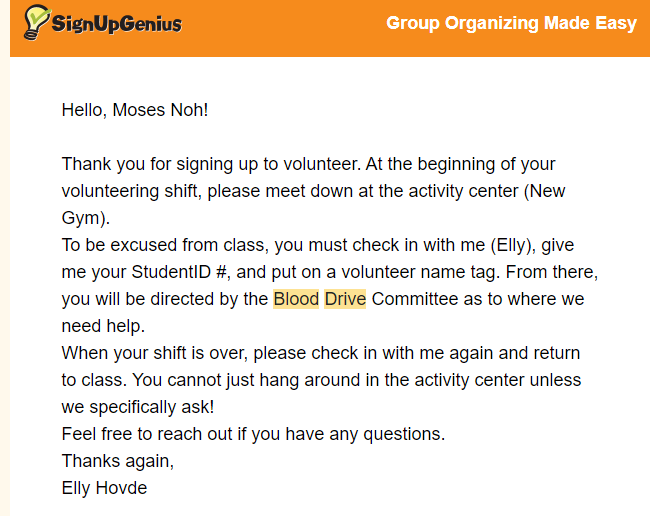650x516 pixels.
Task: Click the word 'Gym).' in the message
Action: [x=86, y=217]
